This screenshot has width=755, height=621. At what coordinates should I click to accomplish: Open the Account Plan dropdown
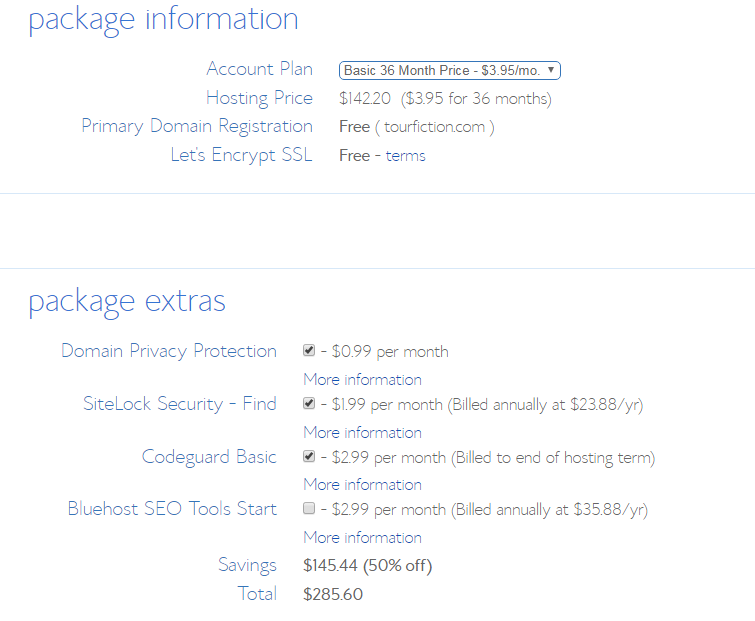(449, 70)
